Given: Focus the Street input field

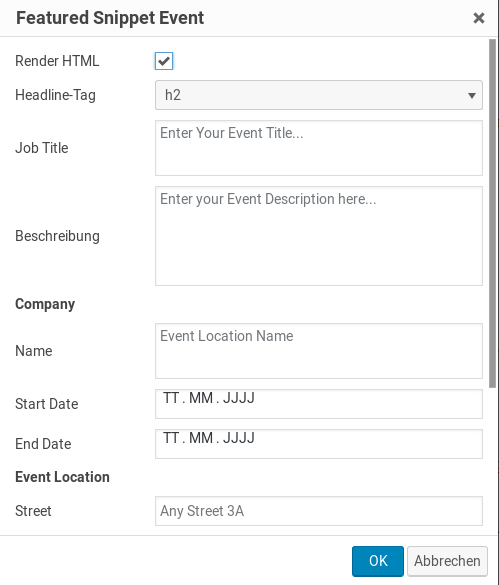Looking at the screenshot, I should (x=319, y=511).
